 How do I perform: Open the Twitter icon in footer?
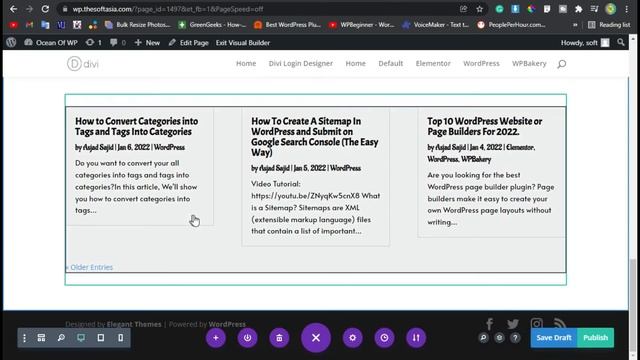[x=513, y=324]
